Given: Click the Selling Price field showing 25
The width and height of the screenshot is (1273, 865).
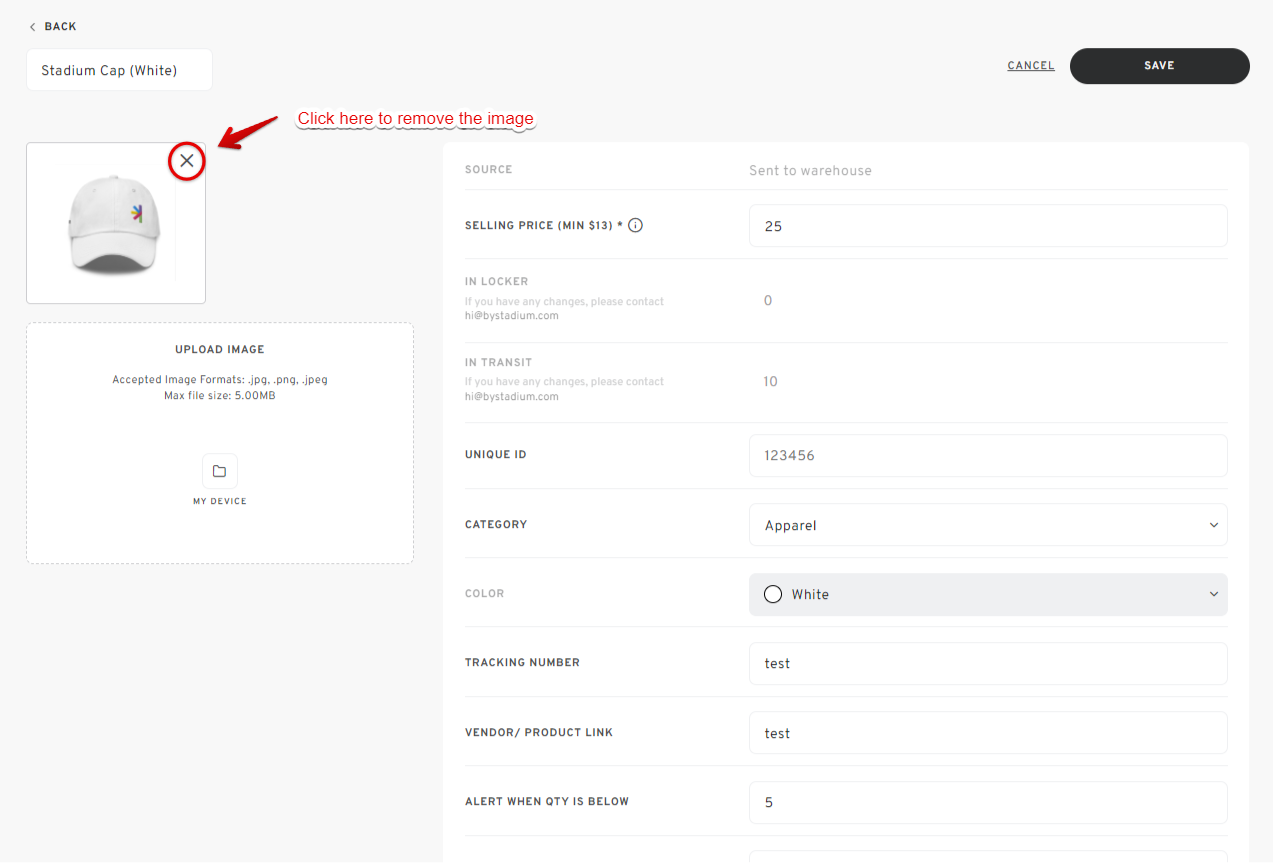Looking at the screenshot, I should click(988, 225).
